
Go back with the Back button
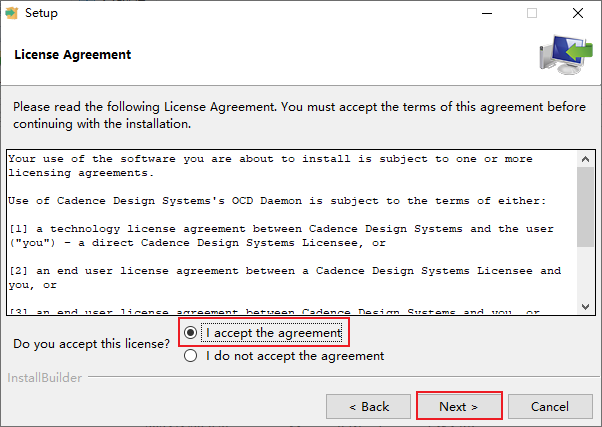(369, 406)
